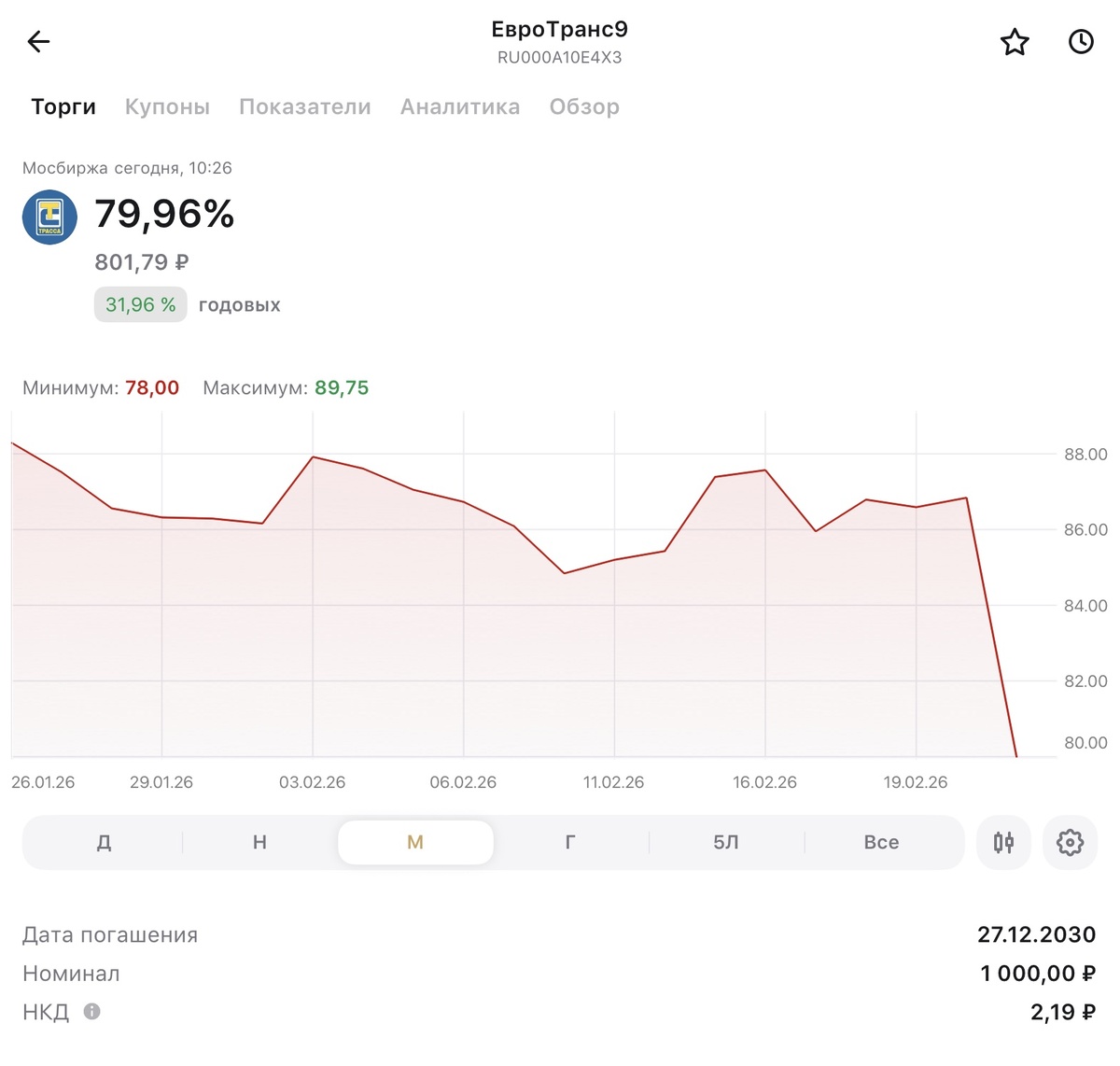Tap the 801,79 ₽ price value
Image resolution: width=1120 pixels, height=1066 pixels.
click(x=142, y=262)
